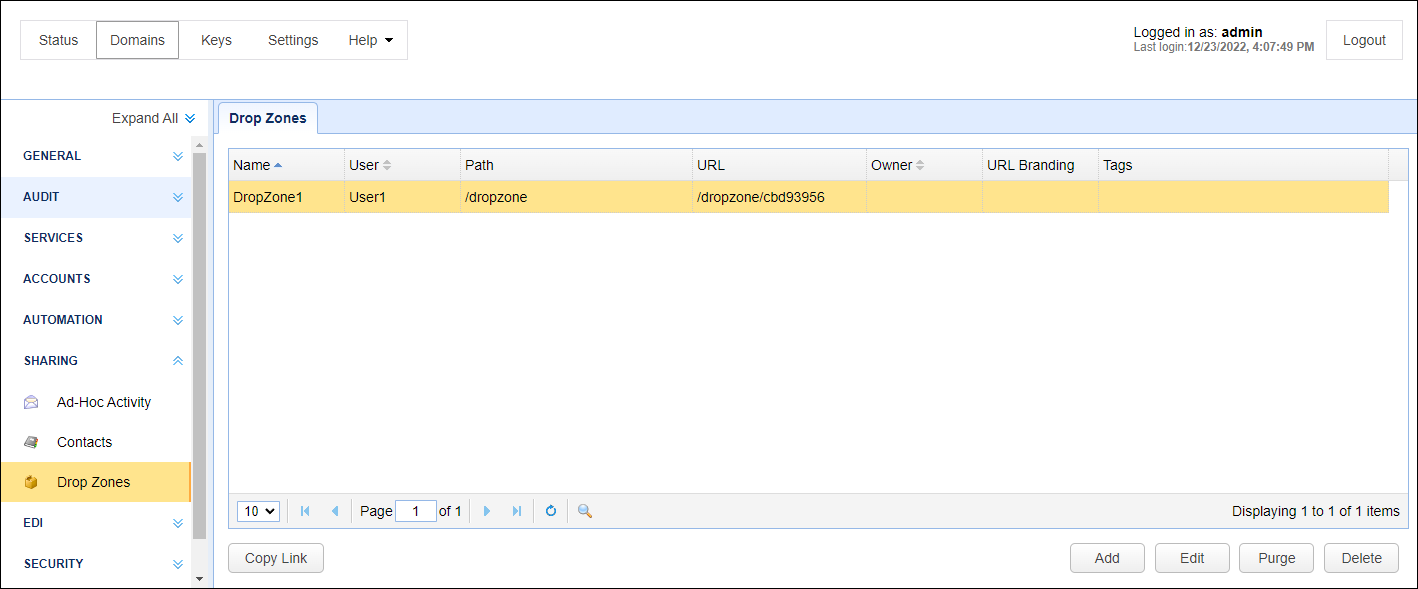Open the Settings menu tab
Image resolution: width=1418 pixels, height=589 pixels.
coord(293,40)
